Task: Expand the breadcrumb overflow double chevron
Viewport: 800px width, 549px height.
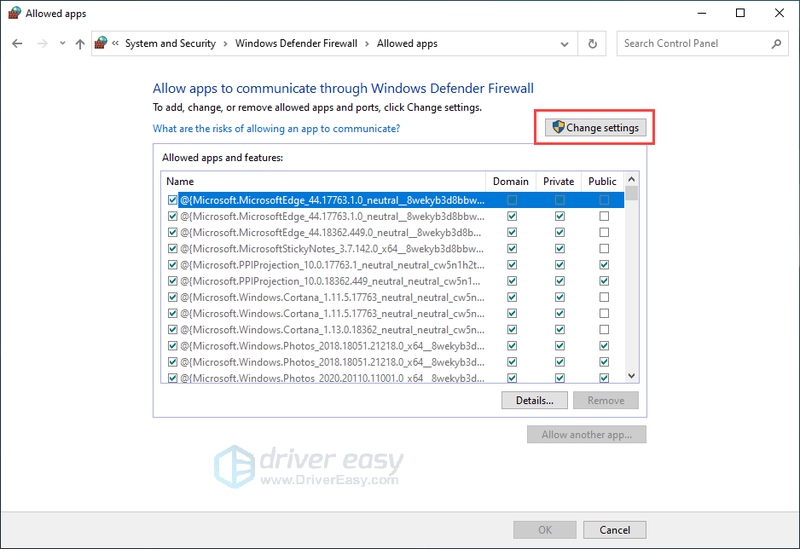Action: point(115,43)
